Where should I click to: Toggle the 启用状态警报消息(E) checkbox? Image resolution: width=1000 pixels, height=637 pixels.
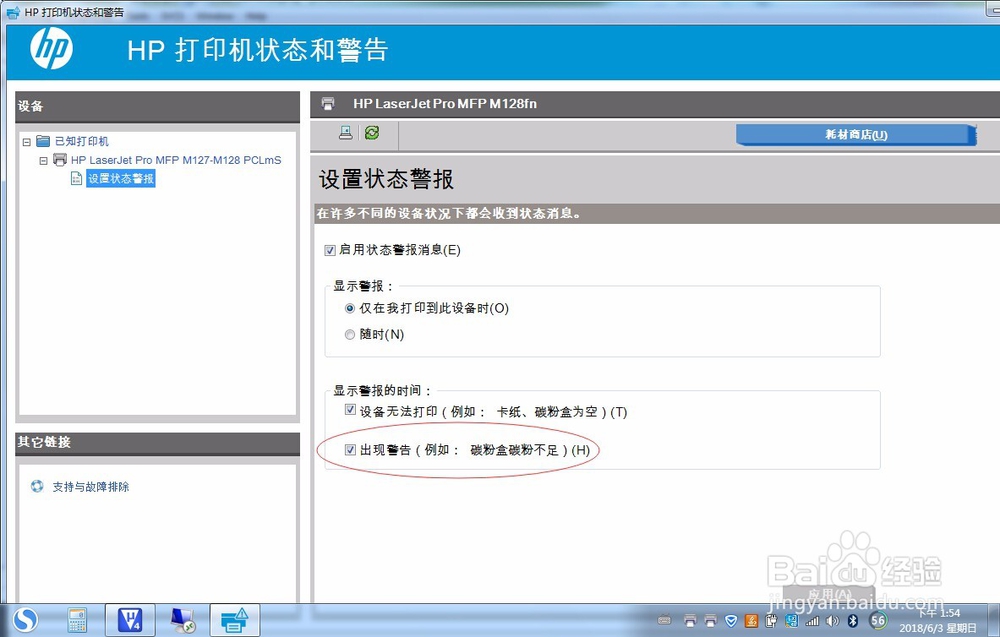coord(330,250)
